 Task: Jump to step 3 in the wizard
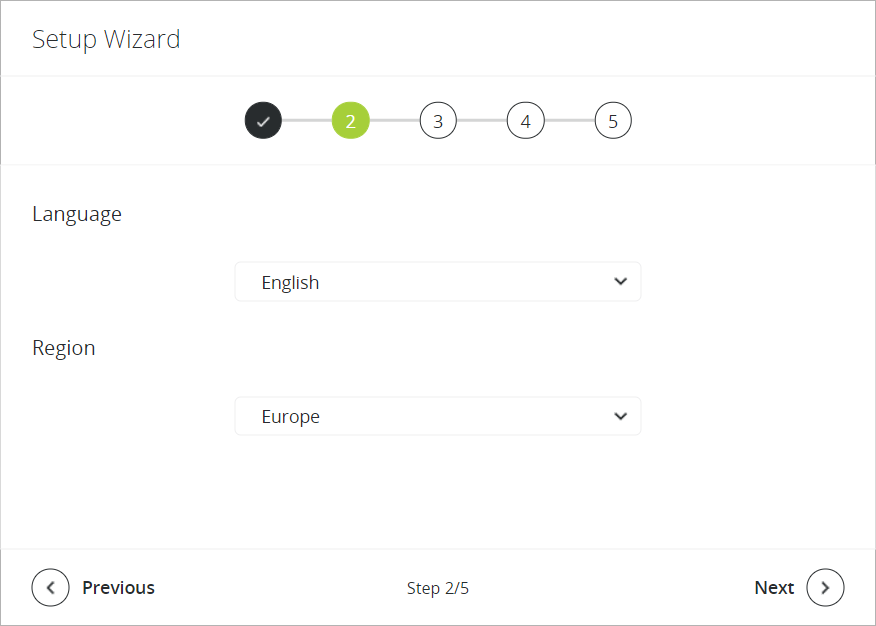438,121
